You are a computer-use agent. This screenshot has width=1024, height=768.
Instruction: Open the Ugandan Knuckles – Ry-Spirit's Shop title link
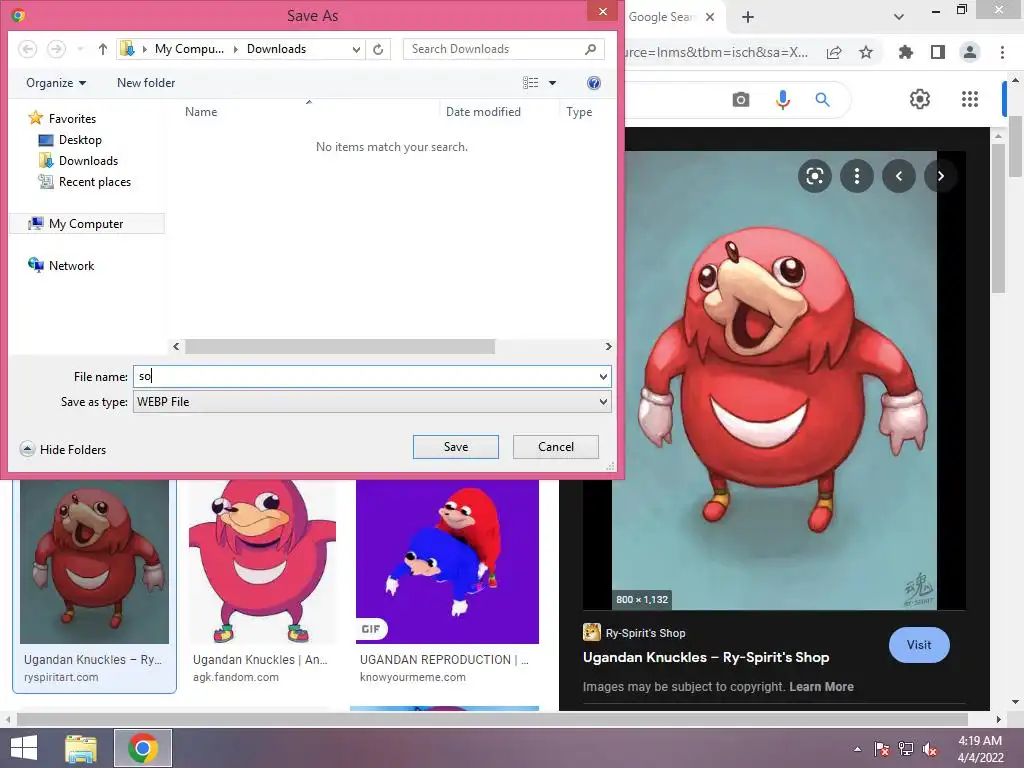pos(706,657)
